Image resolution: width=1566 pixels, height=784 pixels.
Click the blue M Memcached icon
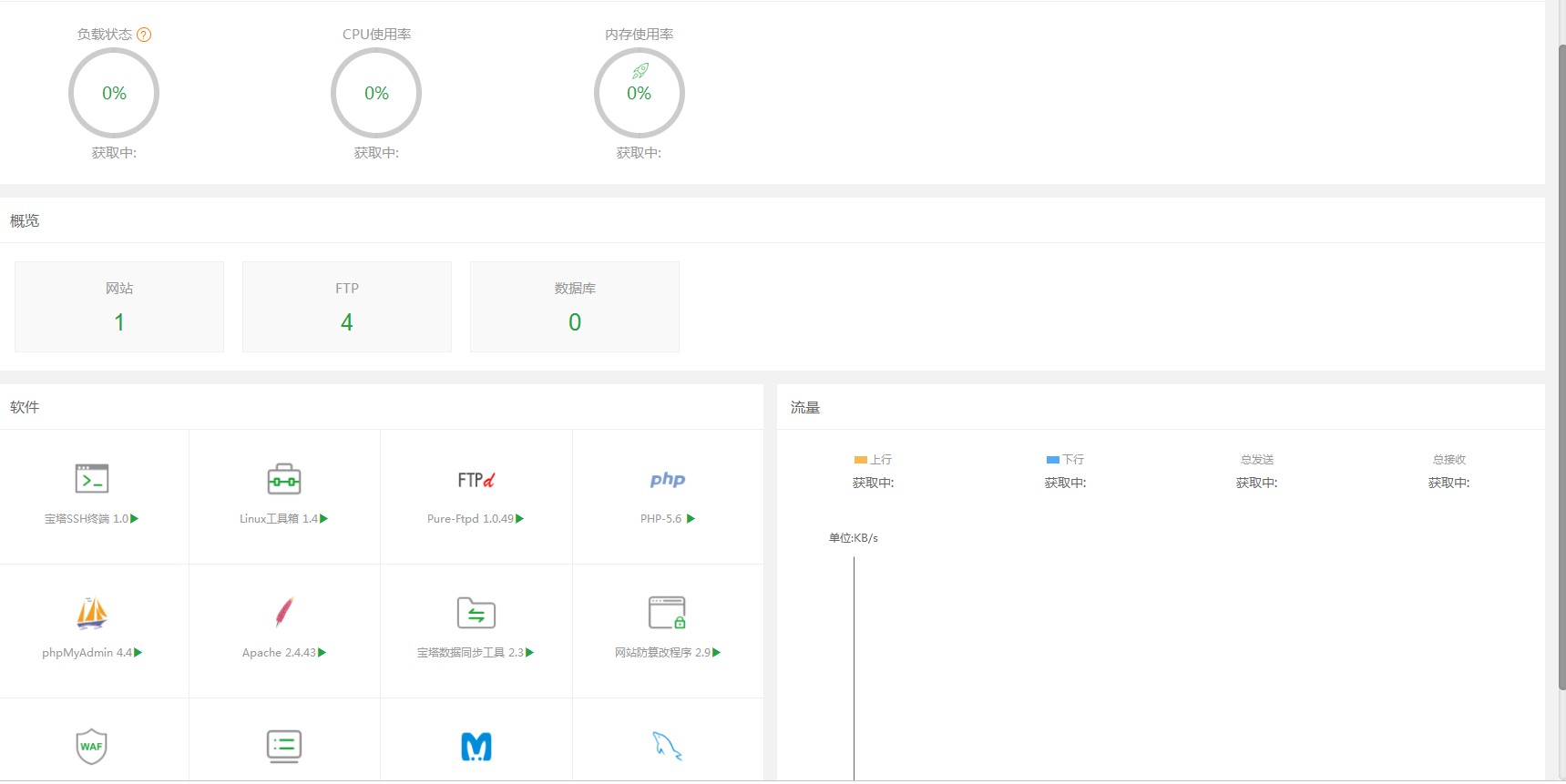tap(476, 747)
